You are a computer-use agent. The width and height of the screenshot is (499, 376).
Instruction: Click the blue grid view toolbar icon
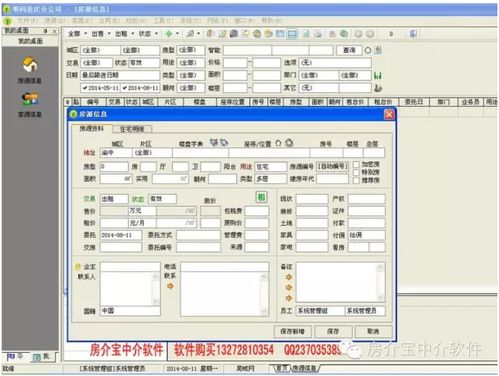coord(292,34)
